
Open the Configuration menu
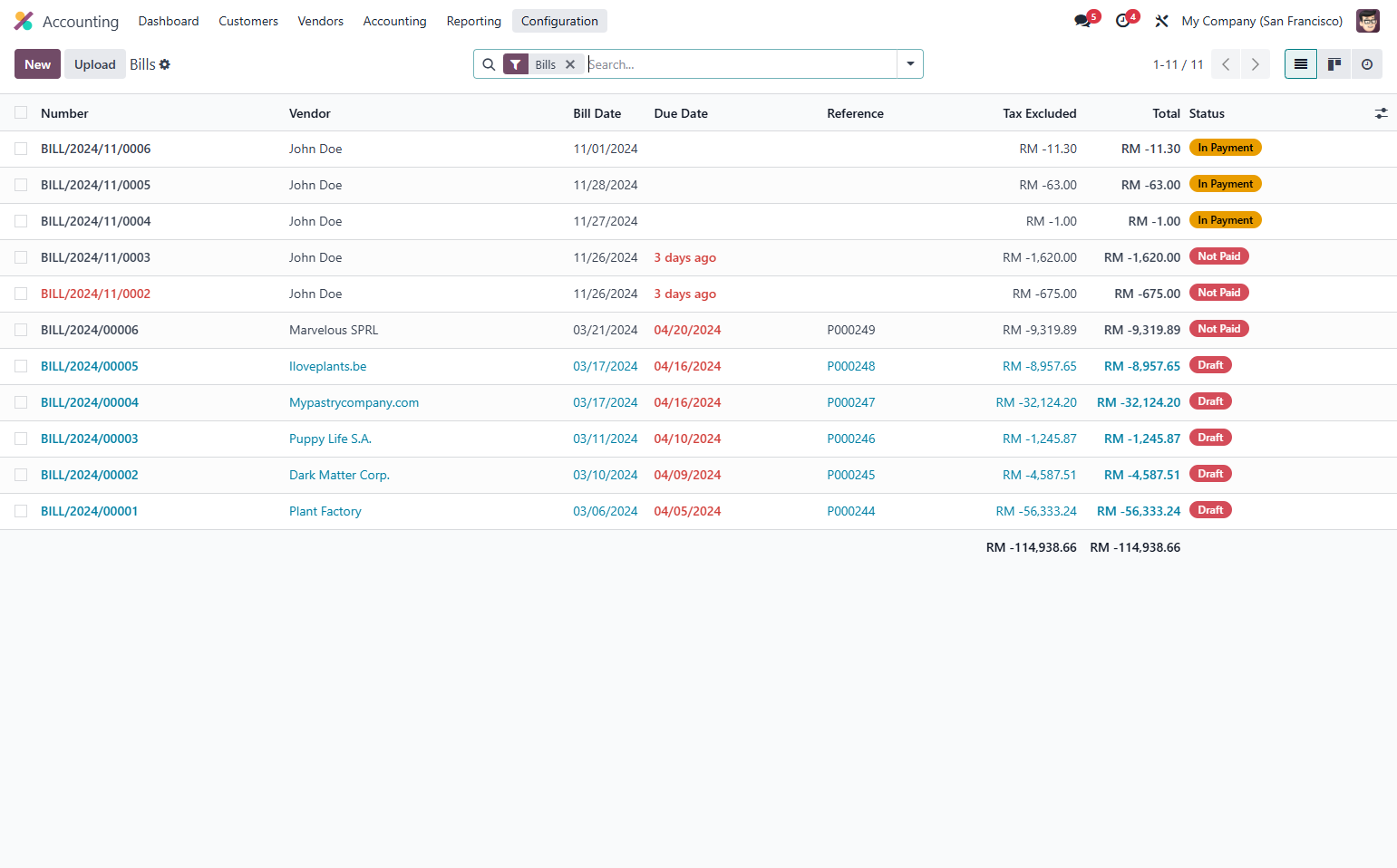[559, 21]
